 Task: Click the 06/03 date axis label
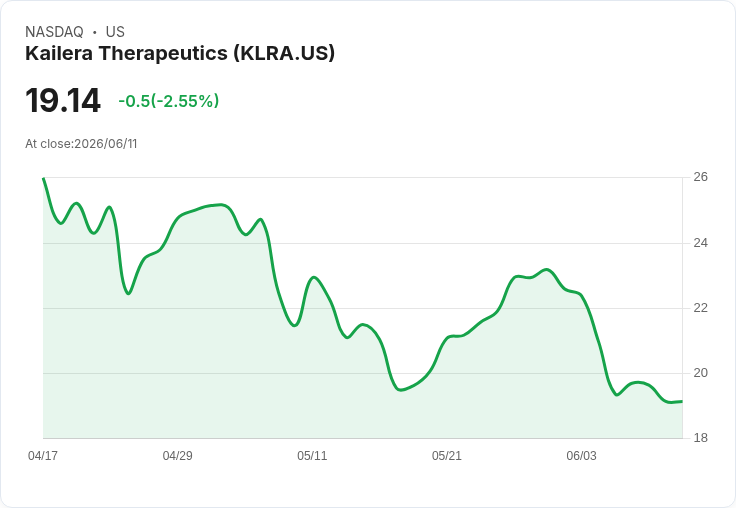pyautogui.click(x=582, y=455)
